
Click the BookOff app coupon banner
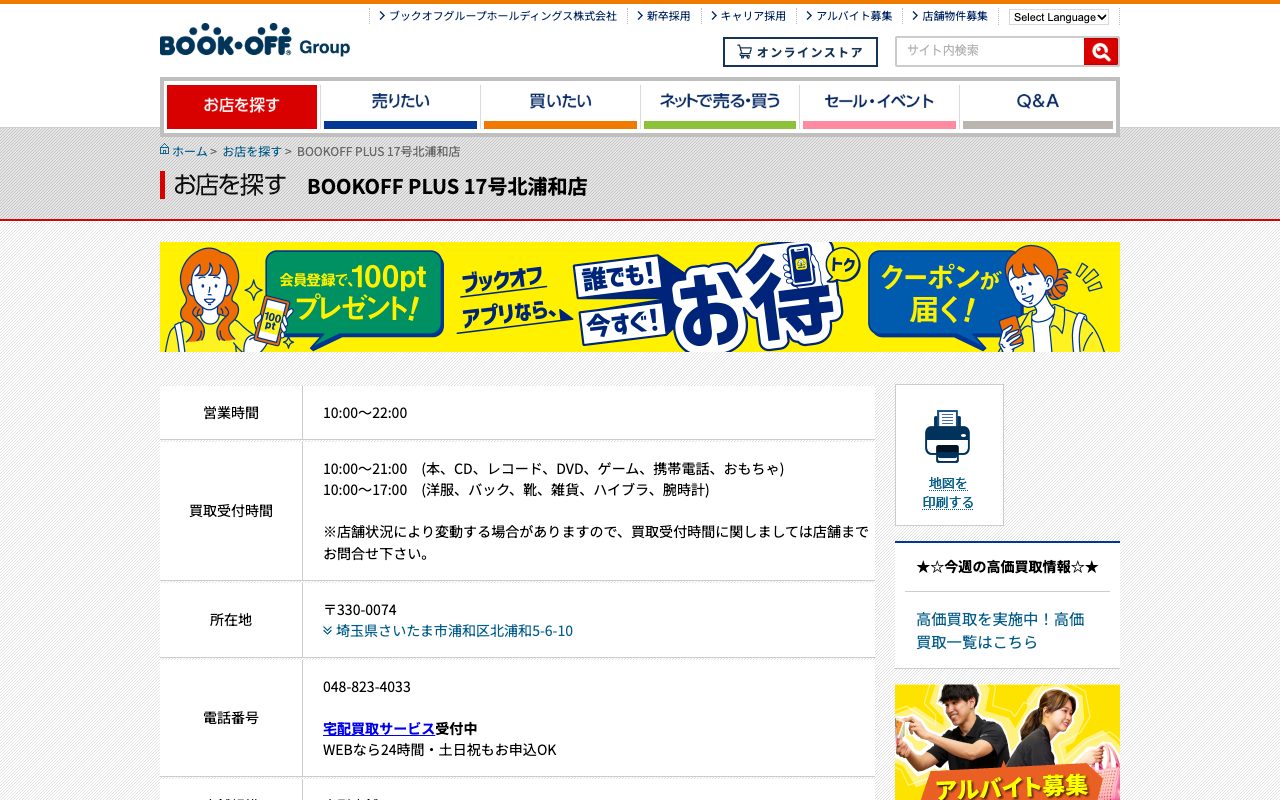click(640, 297)
